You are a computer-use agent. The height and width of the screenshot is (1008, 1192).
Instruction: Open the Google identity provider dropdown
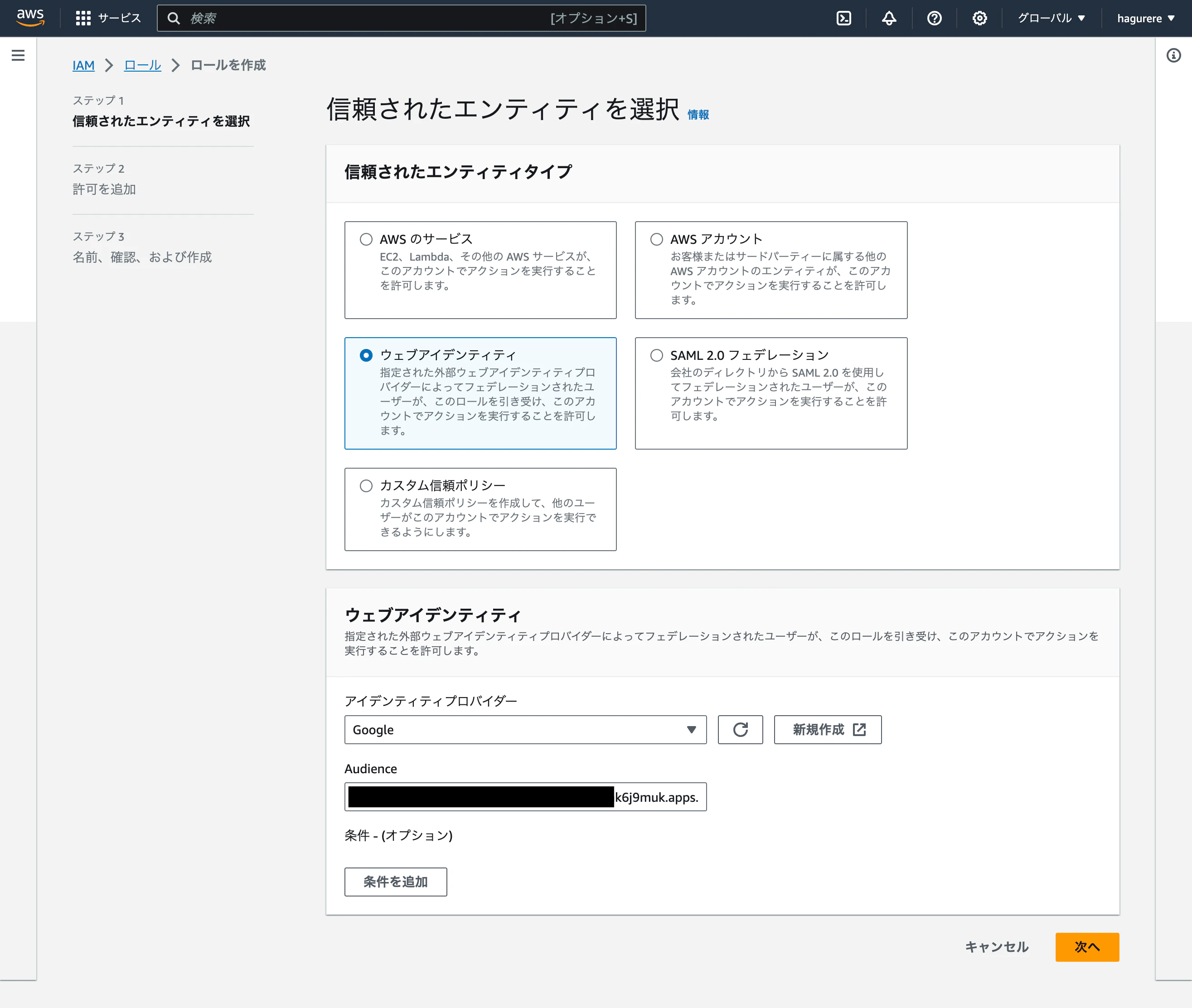[525, 730]
